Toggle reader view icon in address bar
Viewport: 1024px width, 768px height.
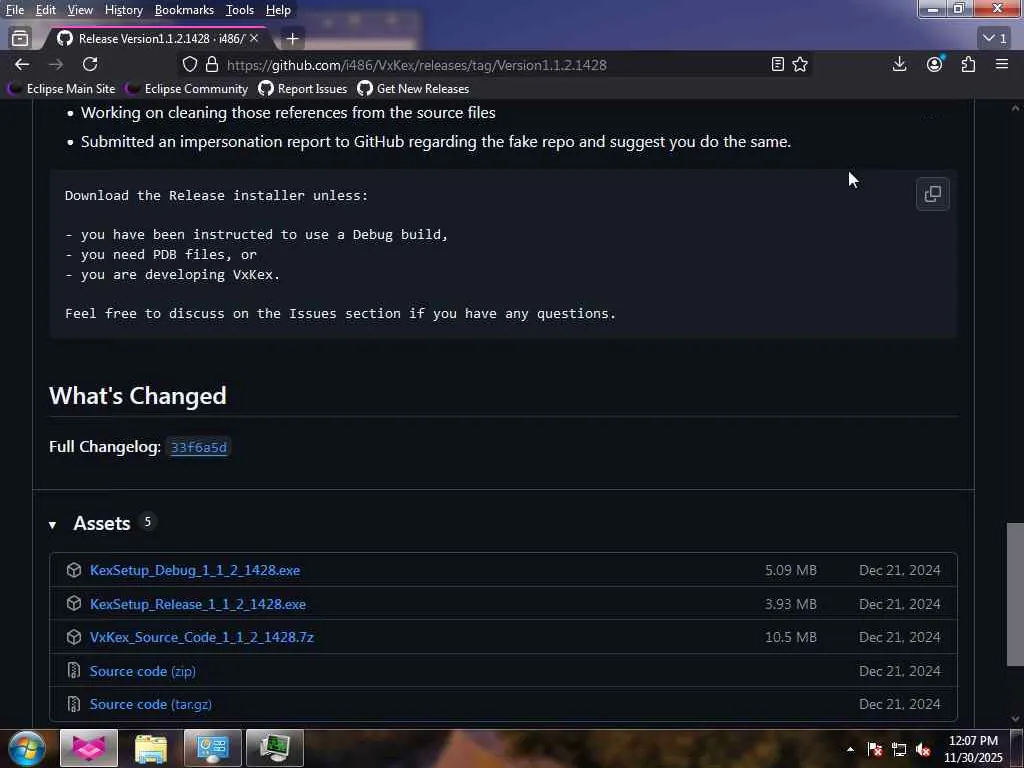pyautogui.click(x=777, y=64)
